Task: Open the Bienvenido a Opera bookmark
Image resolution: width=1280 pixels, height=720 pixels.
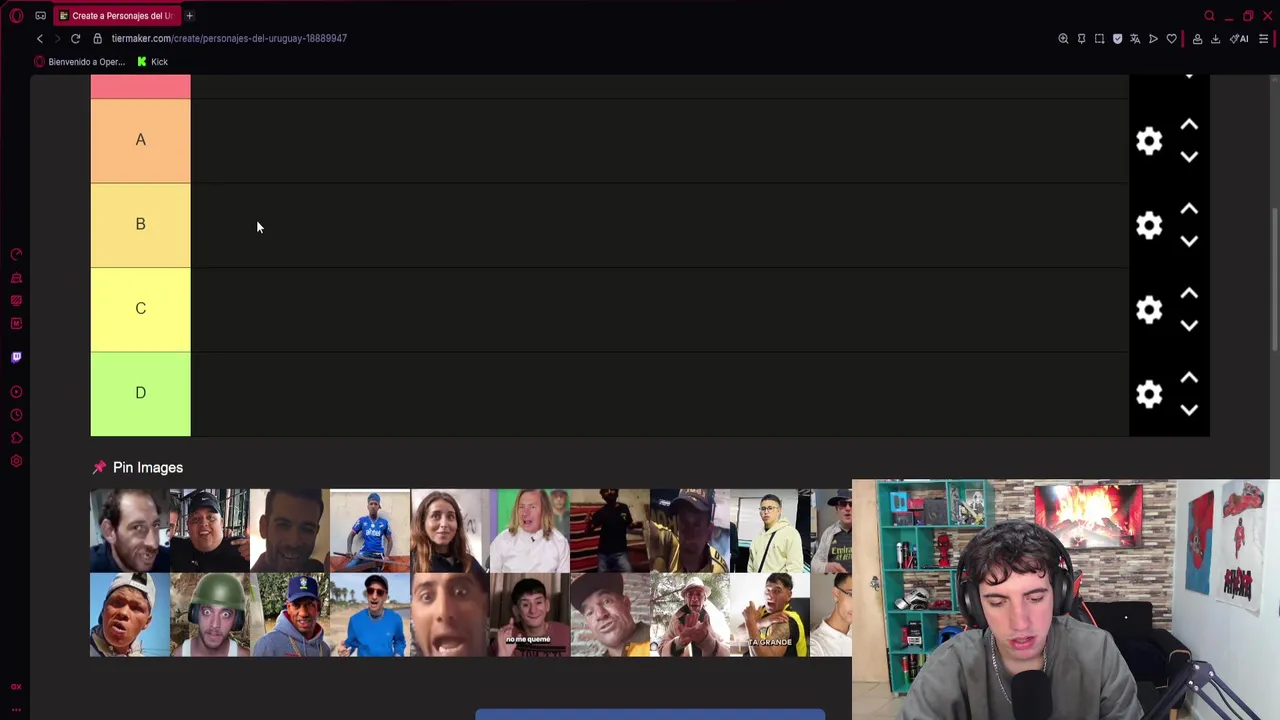Action: 80,62
